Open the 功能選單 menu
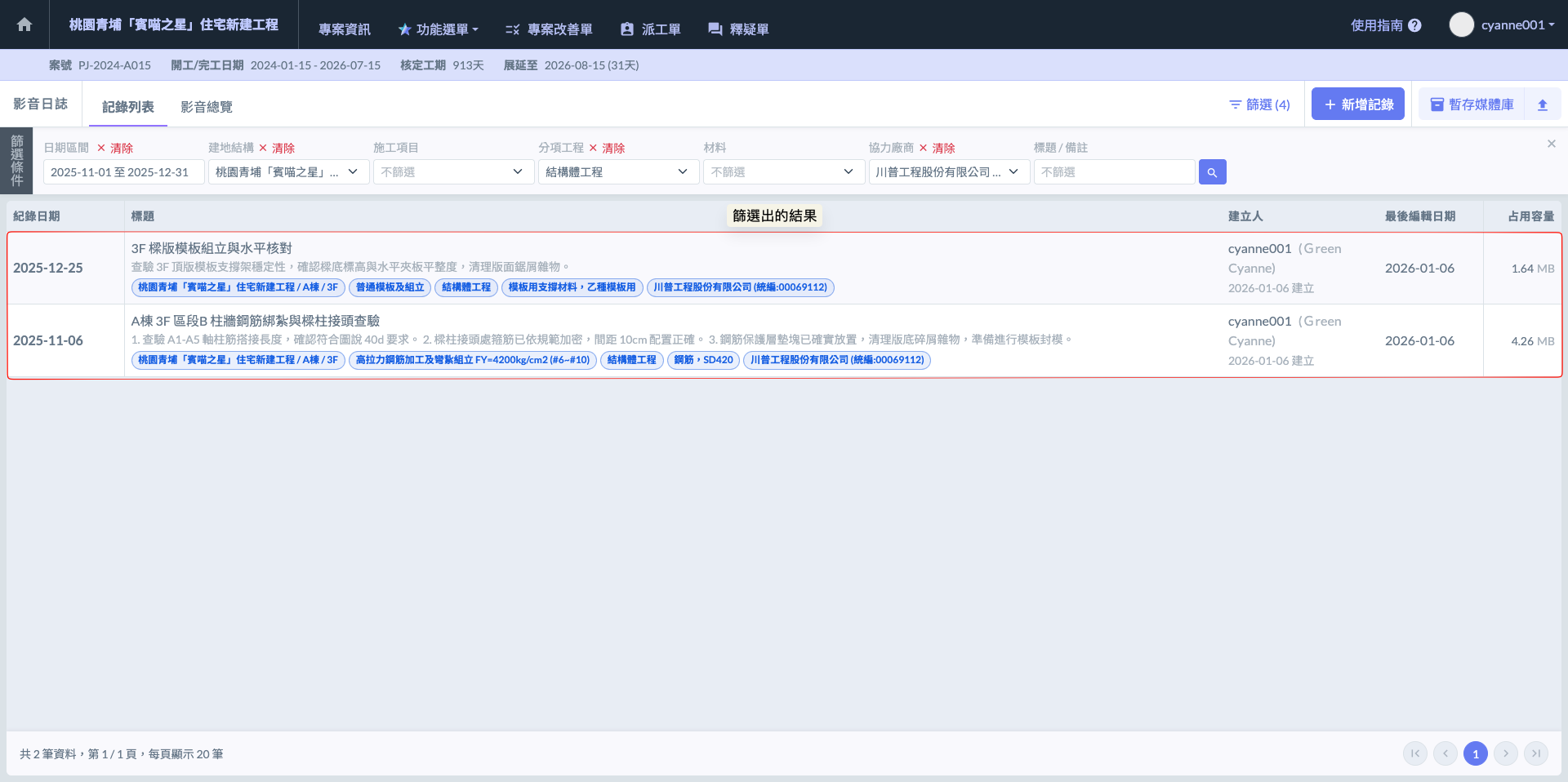 tap(439, 29)
